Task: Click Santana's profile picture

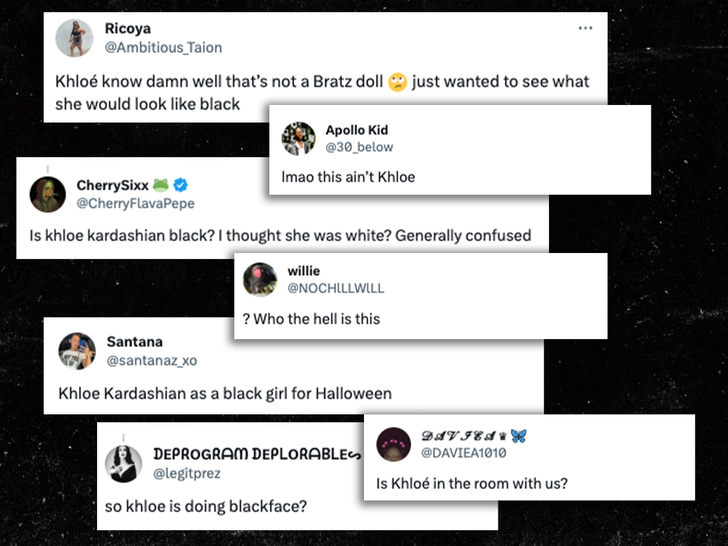Action: 76,350
